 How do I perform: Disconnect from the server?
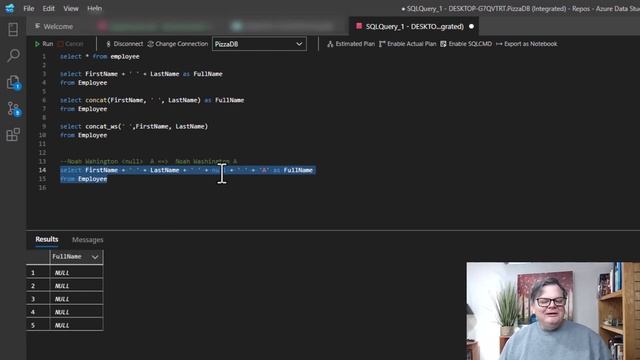[x=124, y=44]
